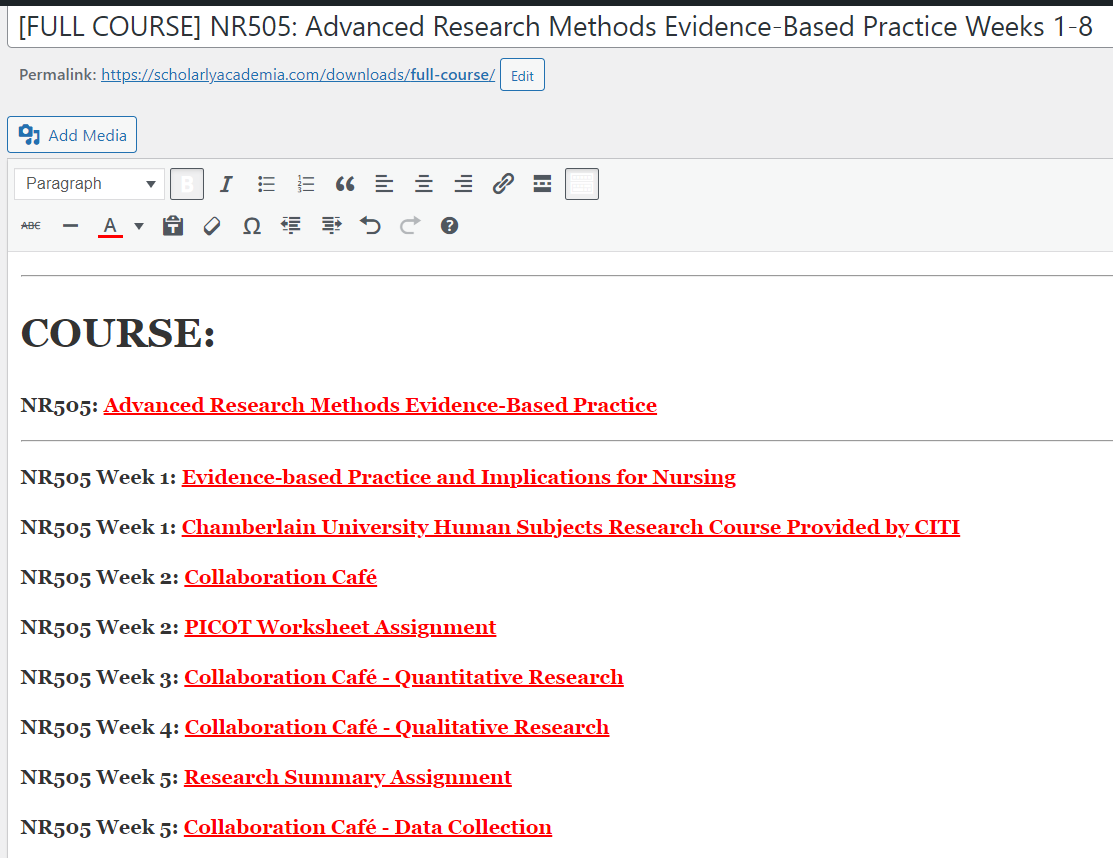1113x858 pixels.
Task: Open Collaboration Café - Data Collection link
Action: pos(368,827)
